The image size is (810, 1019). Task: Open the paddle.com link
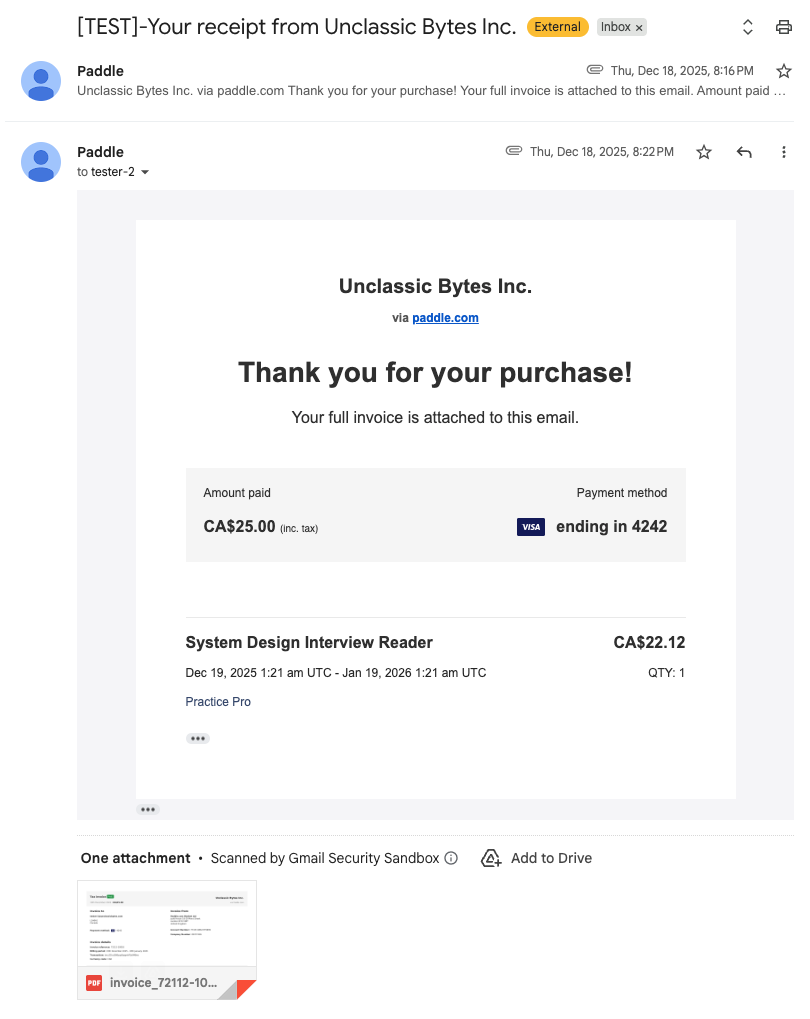click(x=445, y=317)
